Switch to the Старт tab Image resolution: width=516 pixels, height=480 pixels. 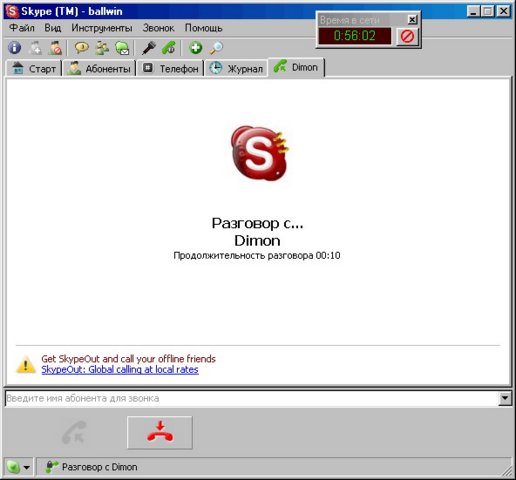click(x=34, y=68)
